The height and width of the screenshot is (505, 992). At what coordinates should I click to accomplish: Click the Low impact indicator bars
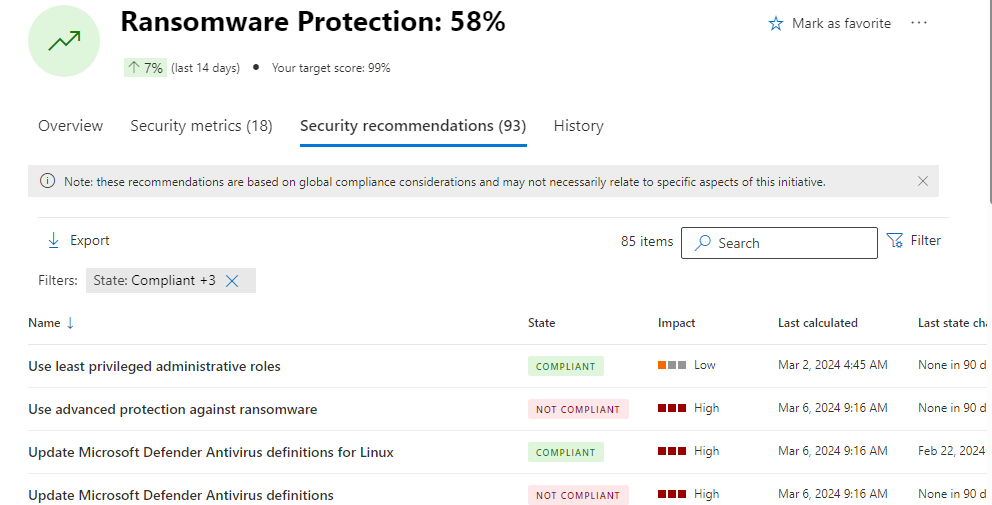[672, 365]
